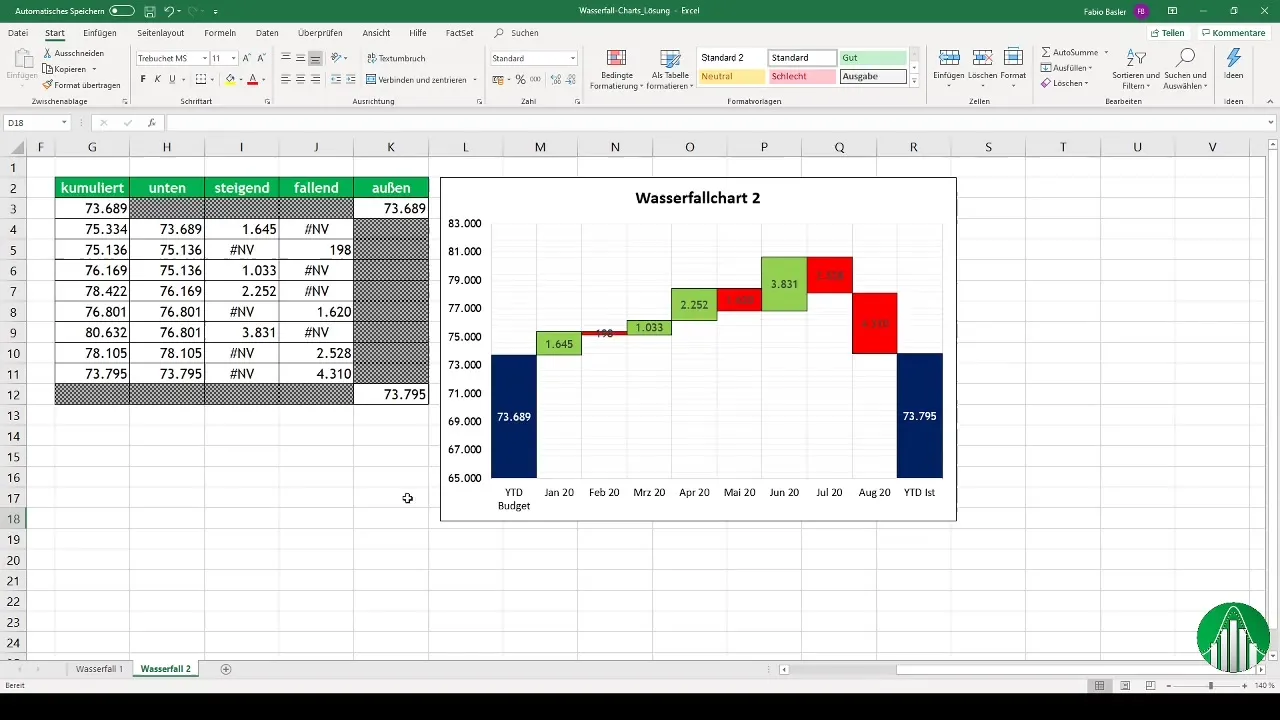
Task: Click the Save disk icon
Action: click(x=149, y=10)
